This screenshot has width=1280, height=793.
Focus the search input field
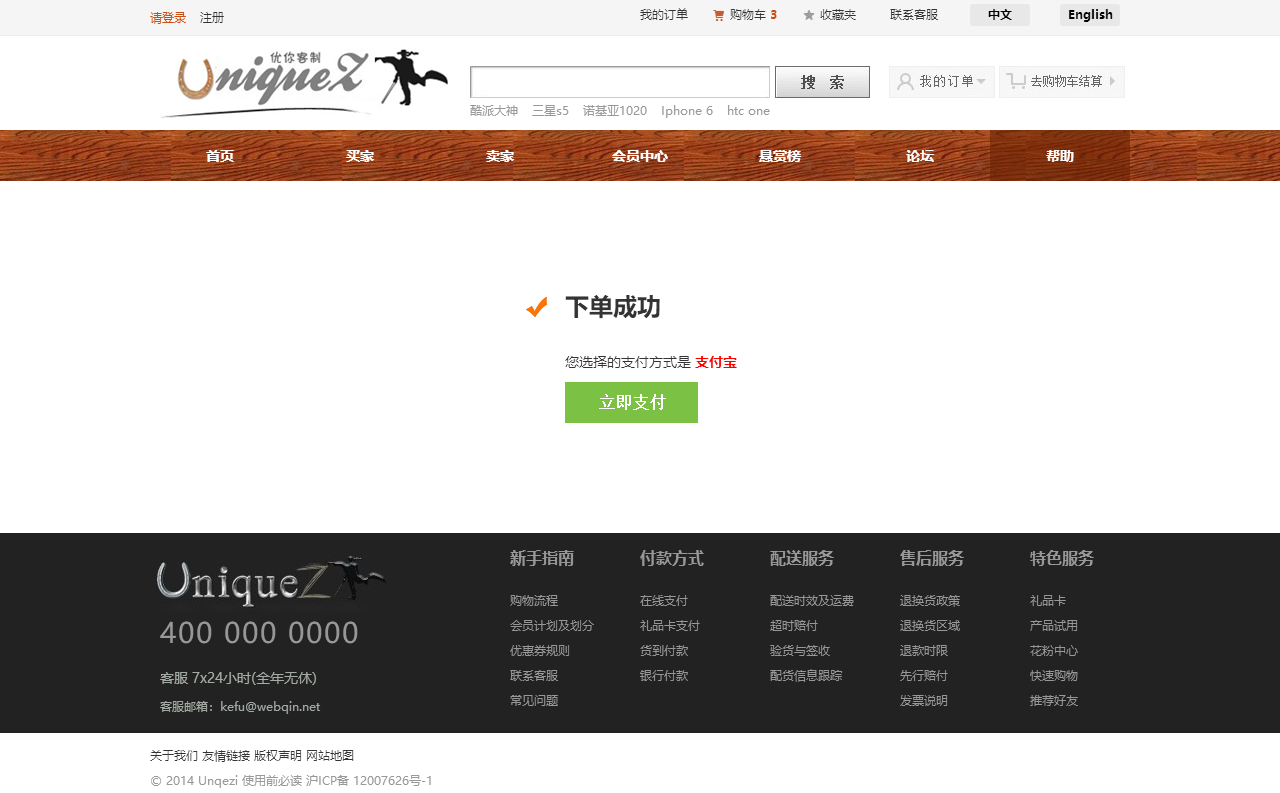[x=620, y=82]
